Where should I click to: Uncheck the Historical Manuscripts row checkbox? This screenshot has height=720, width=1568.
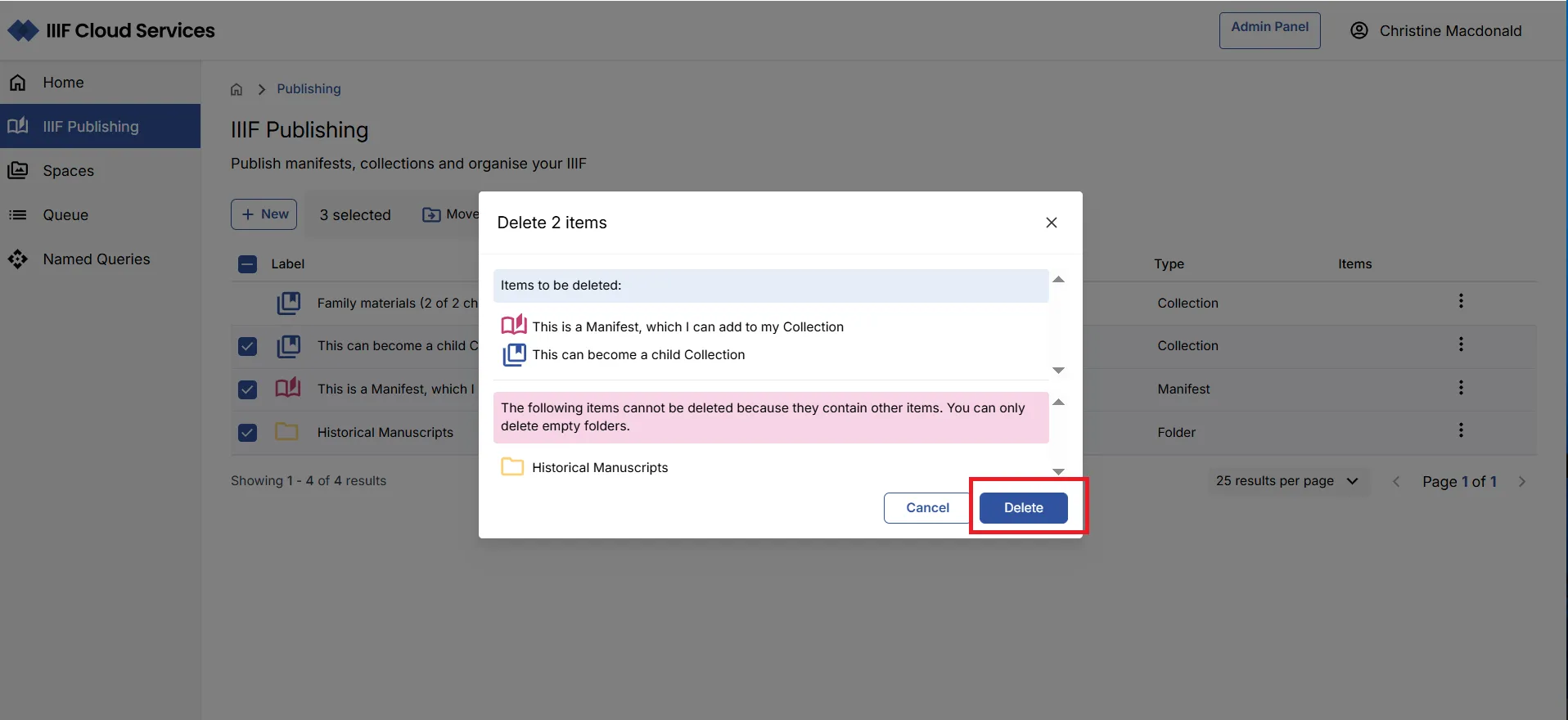click(x=247, y=433)
